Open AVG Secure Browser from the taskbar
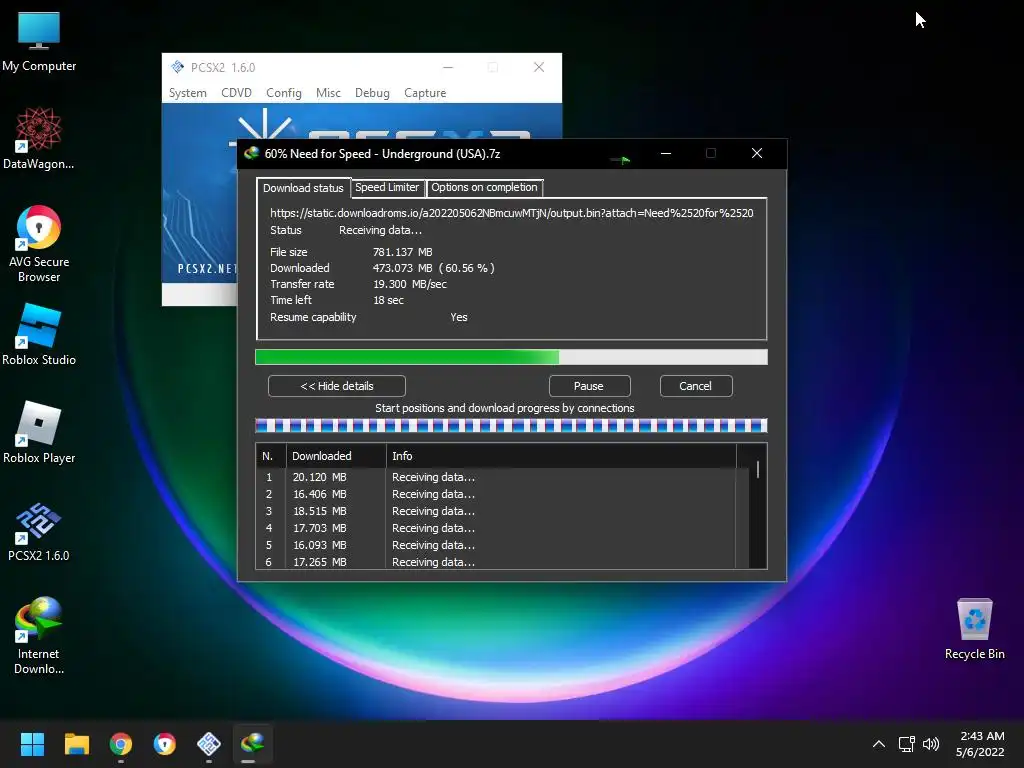The image size is (1024, 768). (x=165, y=744)
